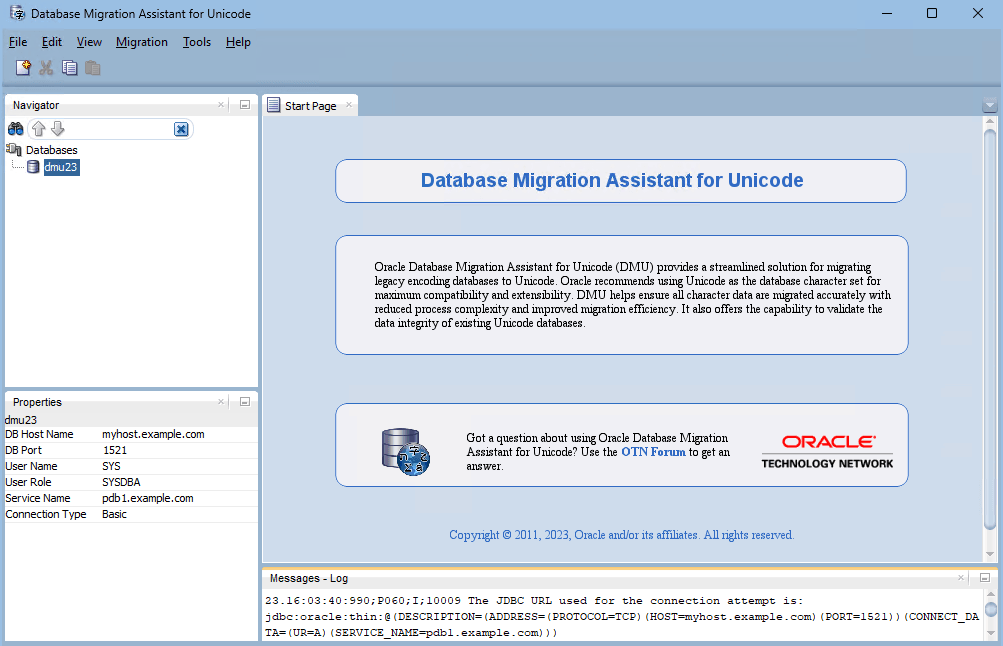The height and width of the screenshot is (646, 1003).
Task: Click the Basic connection type value
Action: pyautogui.click(x=115, y=514)
